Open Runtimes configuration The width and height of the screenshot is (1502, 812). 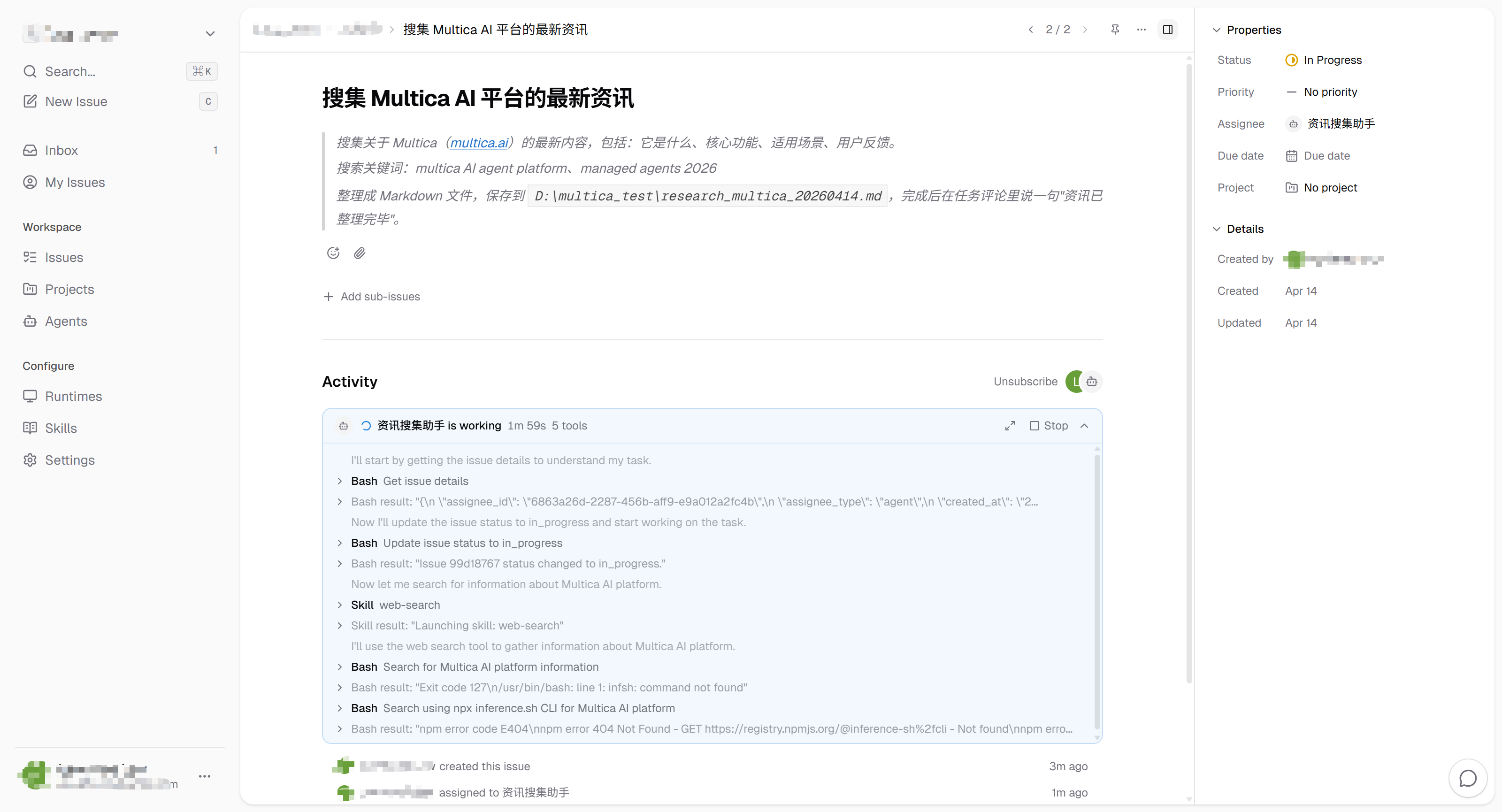(120, 397)
